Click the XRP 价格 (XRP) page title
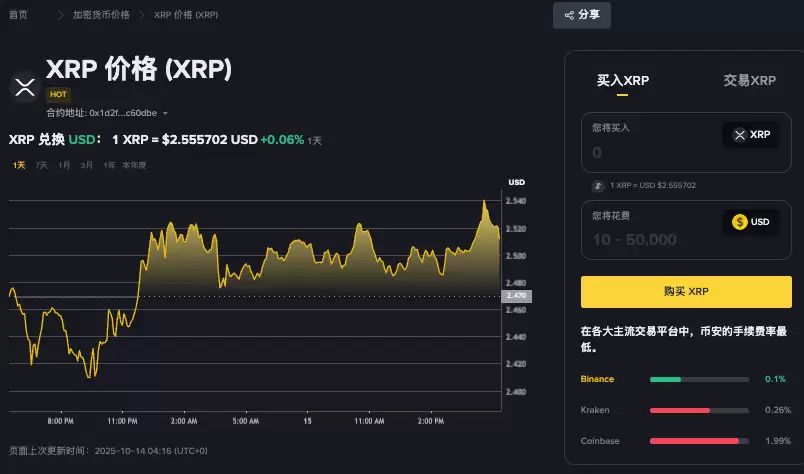 (x=139, y=69)
